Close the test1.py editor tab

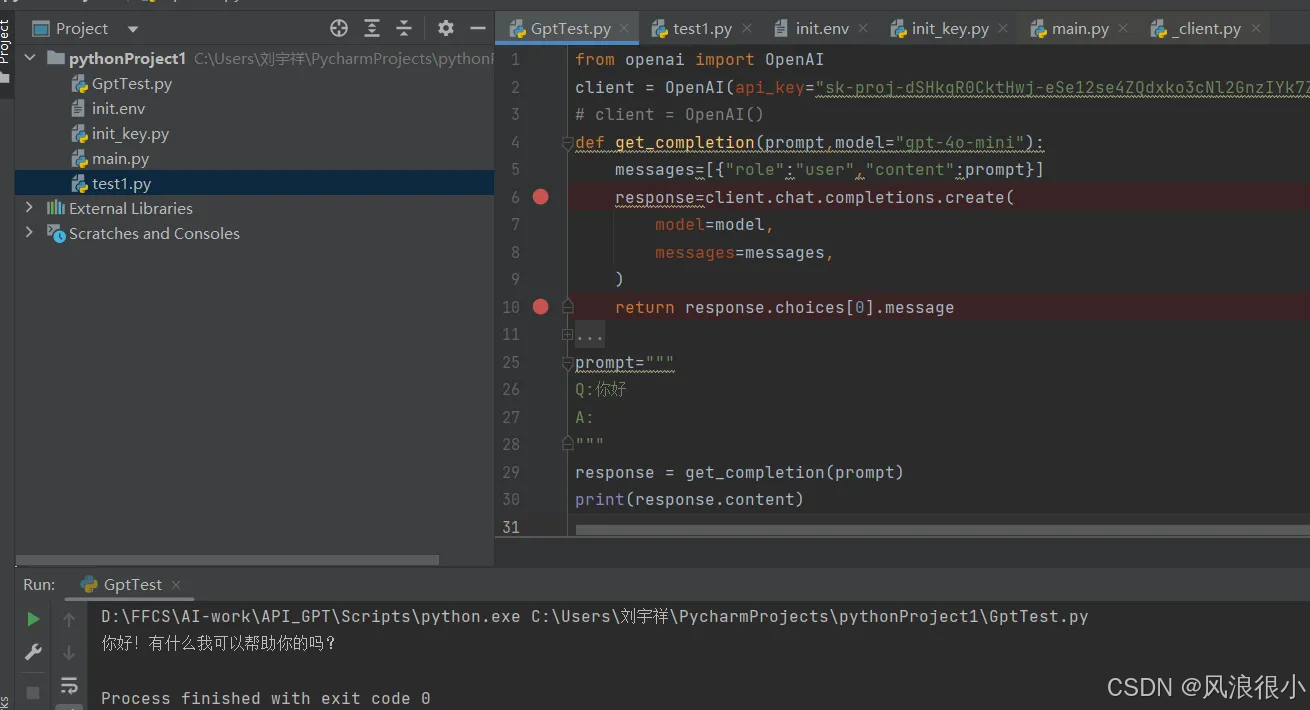coord(747,29)
